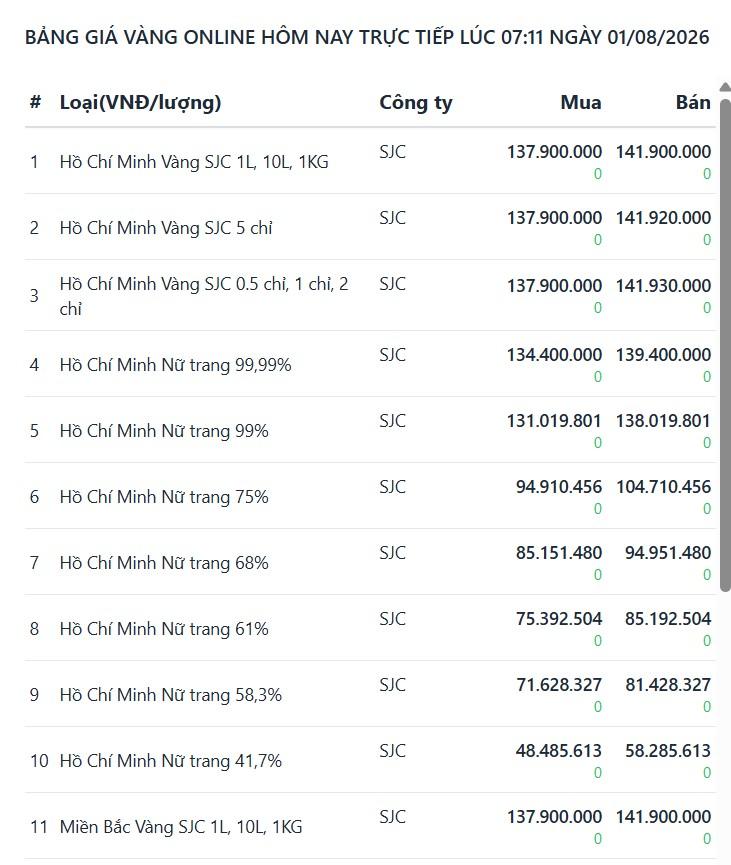Click the Mua column header
The image size is (731, 865).
point(580,102)
